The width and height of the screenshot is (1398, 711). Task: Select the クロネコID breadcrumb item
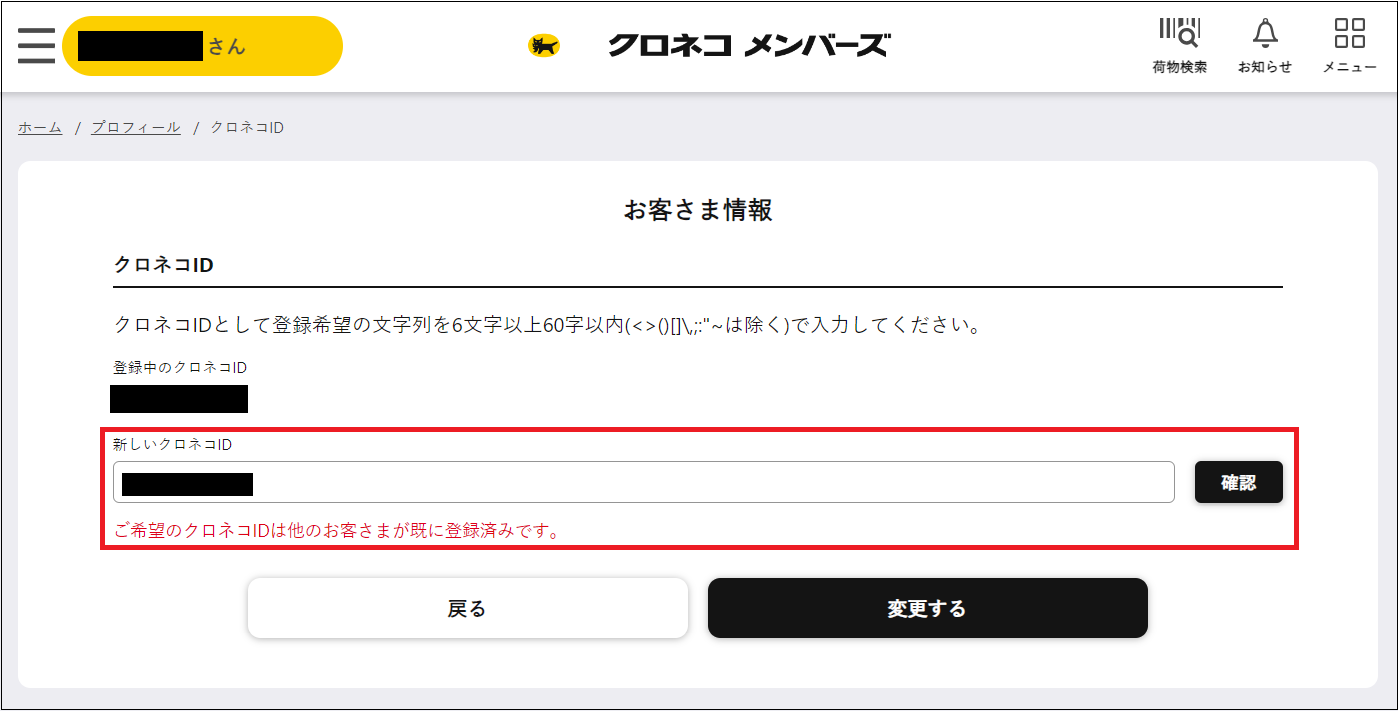[246, 127]
